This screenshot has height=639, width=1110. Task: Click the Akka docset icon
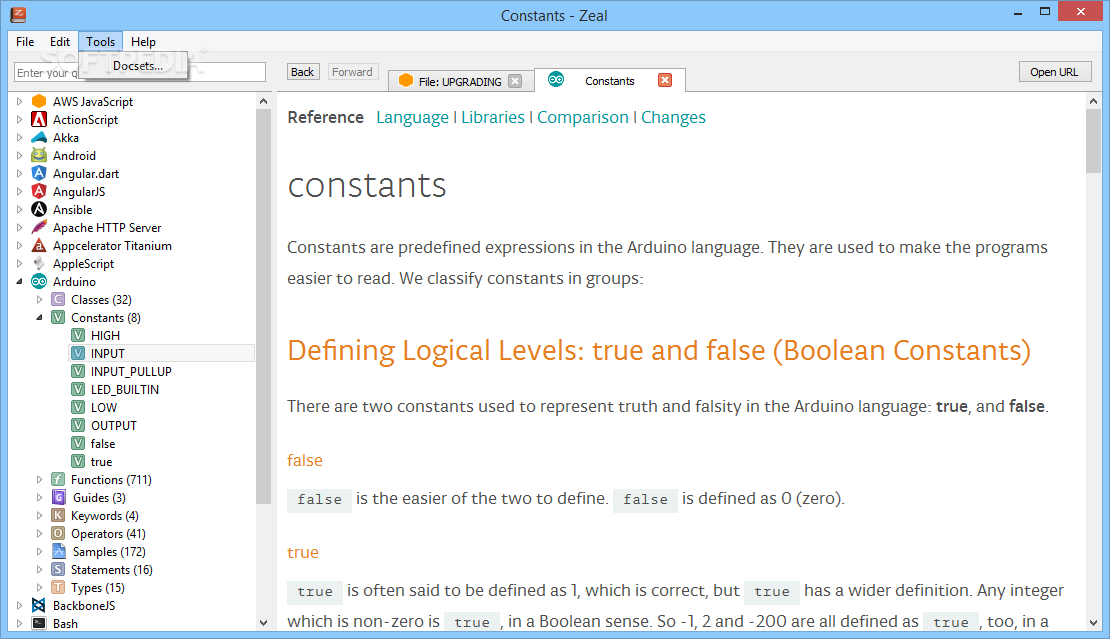tap(39, 137)
